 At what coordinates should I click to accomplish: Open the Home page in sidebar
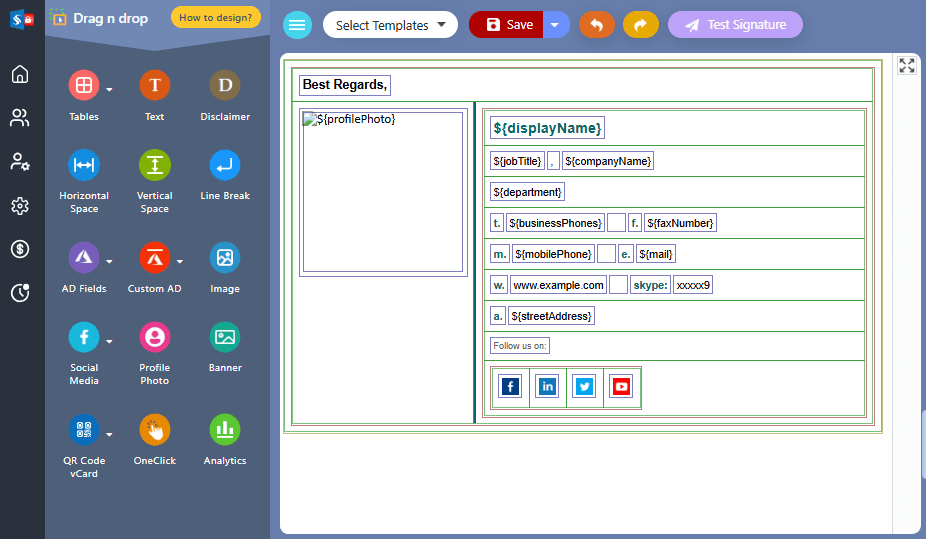point(20,74)
